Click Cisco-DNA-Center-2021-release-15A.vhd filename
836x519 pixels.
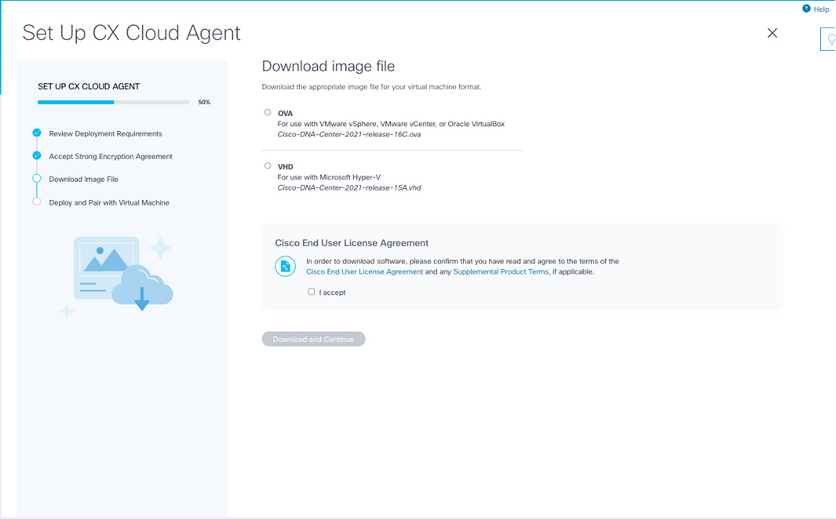coord(349,188)
